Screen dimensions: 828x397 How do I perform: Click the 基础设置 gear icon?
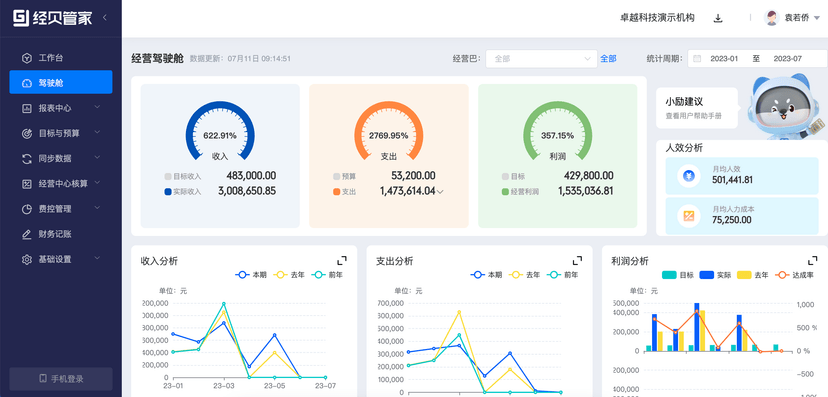[x=26, y=259]
